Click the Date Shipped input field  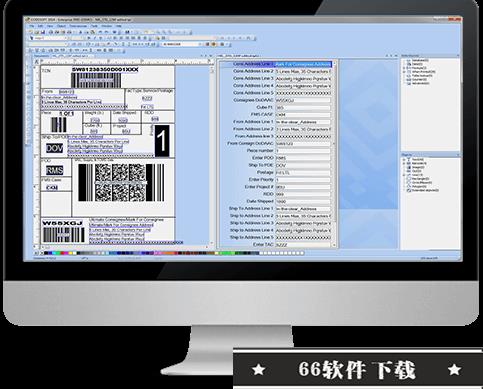point(303,201)
